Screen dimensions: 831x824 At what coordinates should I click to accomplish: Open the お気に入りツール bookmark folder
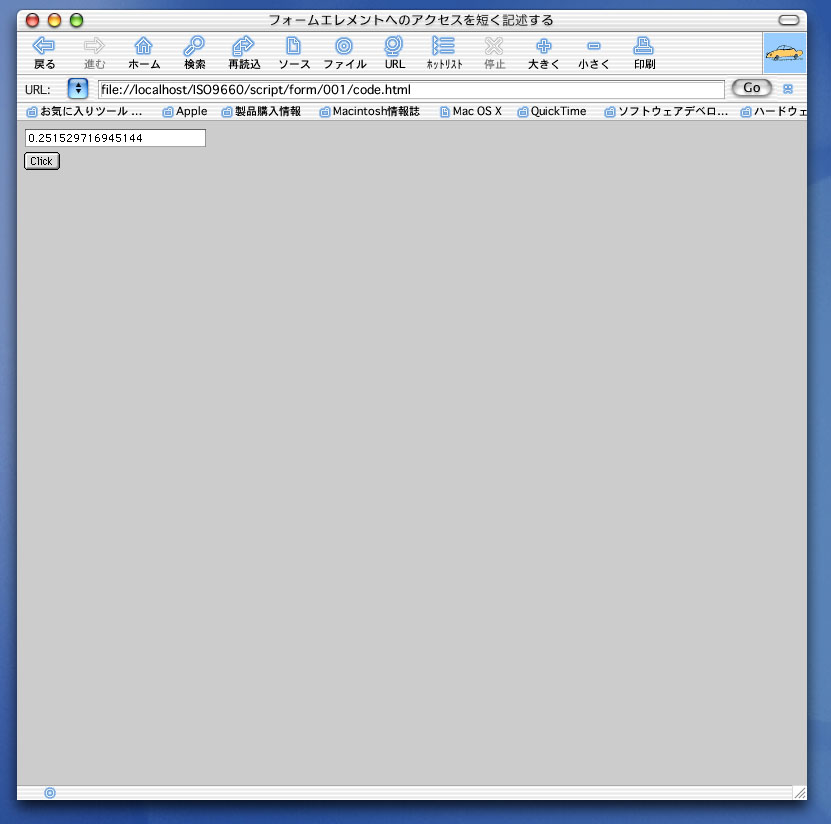pos(85,111)
